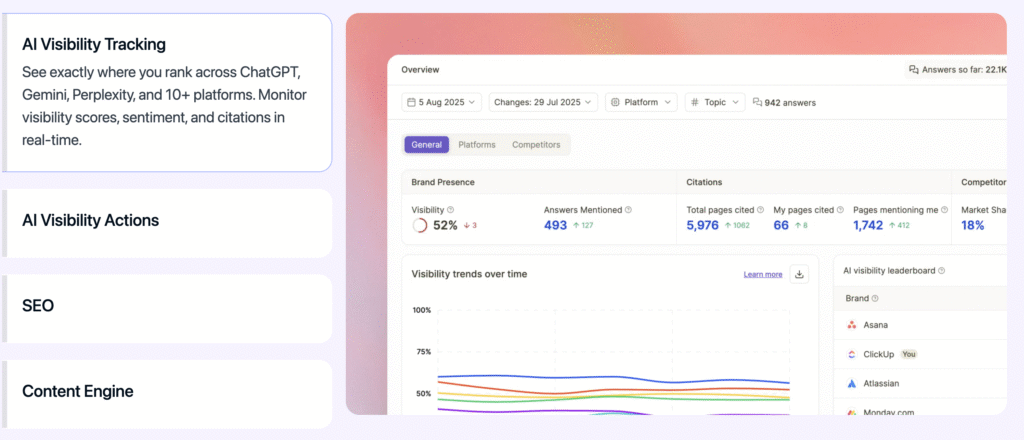
Task: Click the ClickUp logo in leaderboard
Action: tap(852, 354)
